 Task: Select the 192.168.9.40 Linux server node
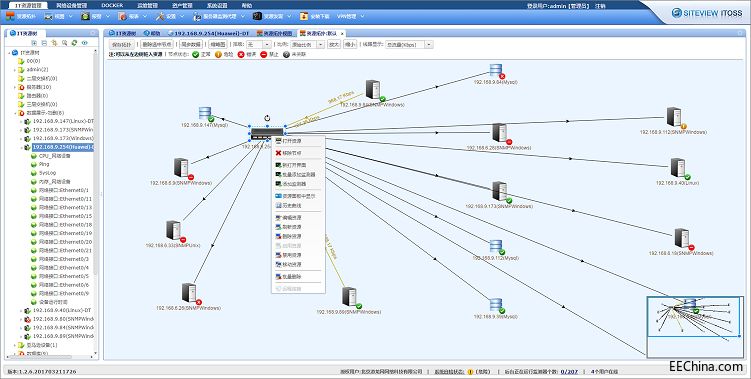pos(678,169)
